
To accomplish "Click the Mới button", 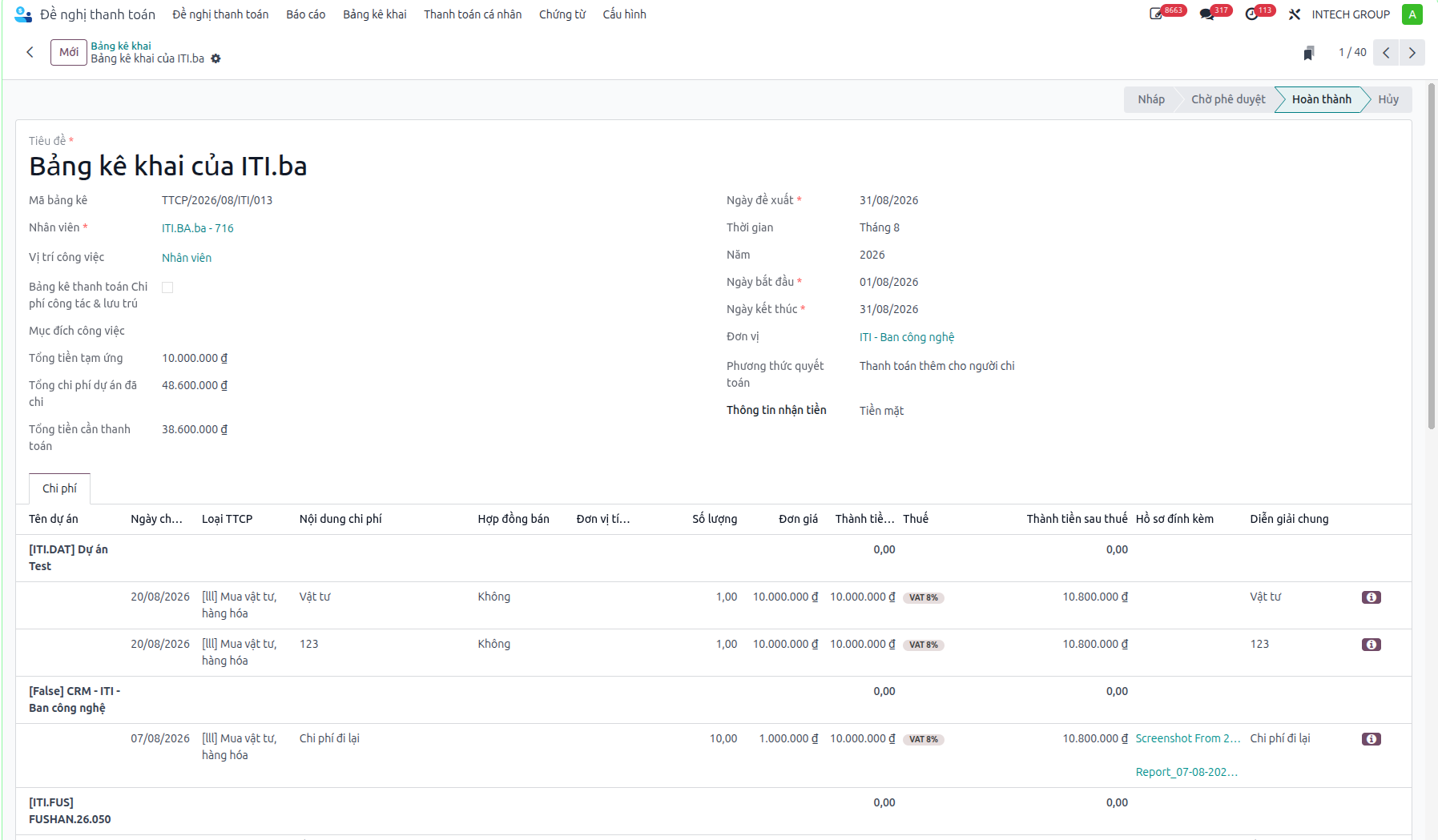I will pos(69,52).
